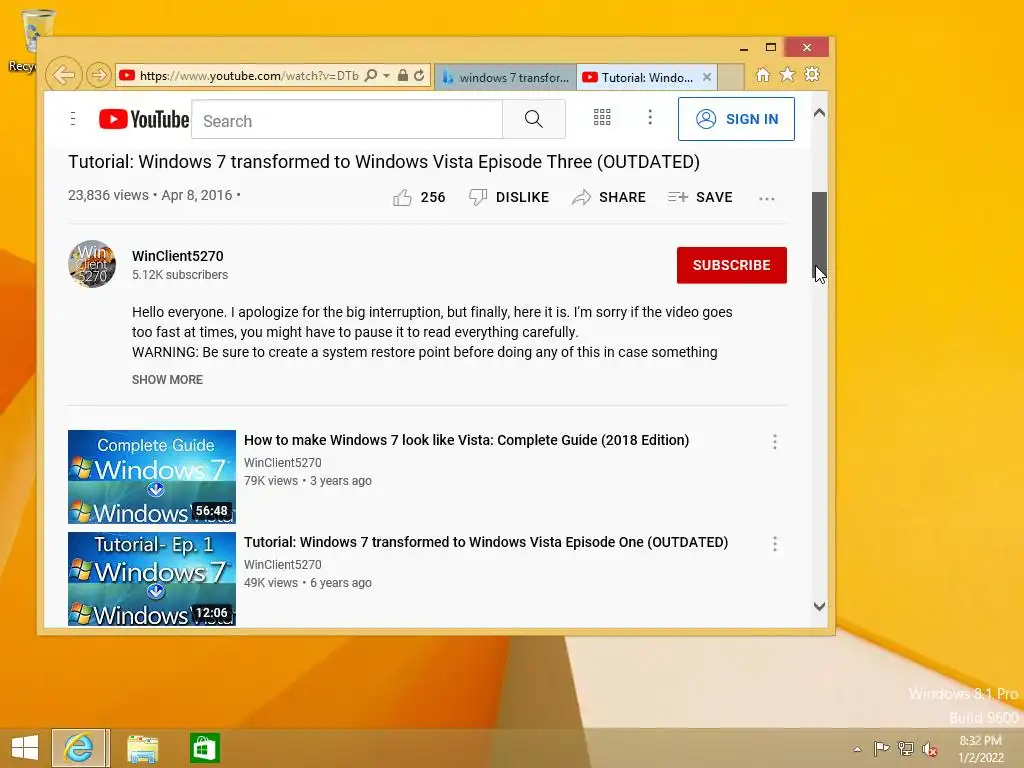Open the YouTube apps grid icon

(x=601, y=118)
